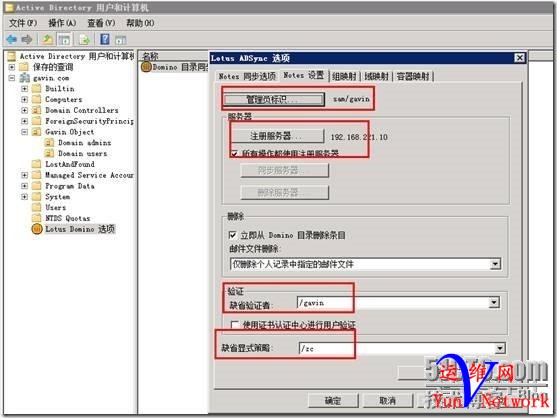557x418 pixels.
Task: Open the 邮件文件删除 dropdown
Action: tap(366, 264)
